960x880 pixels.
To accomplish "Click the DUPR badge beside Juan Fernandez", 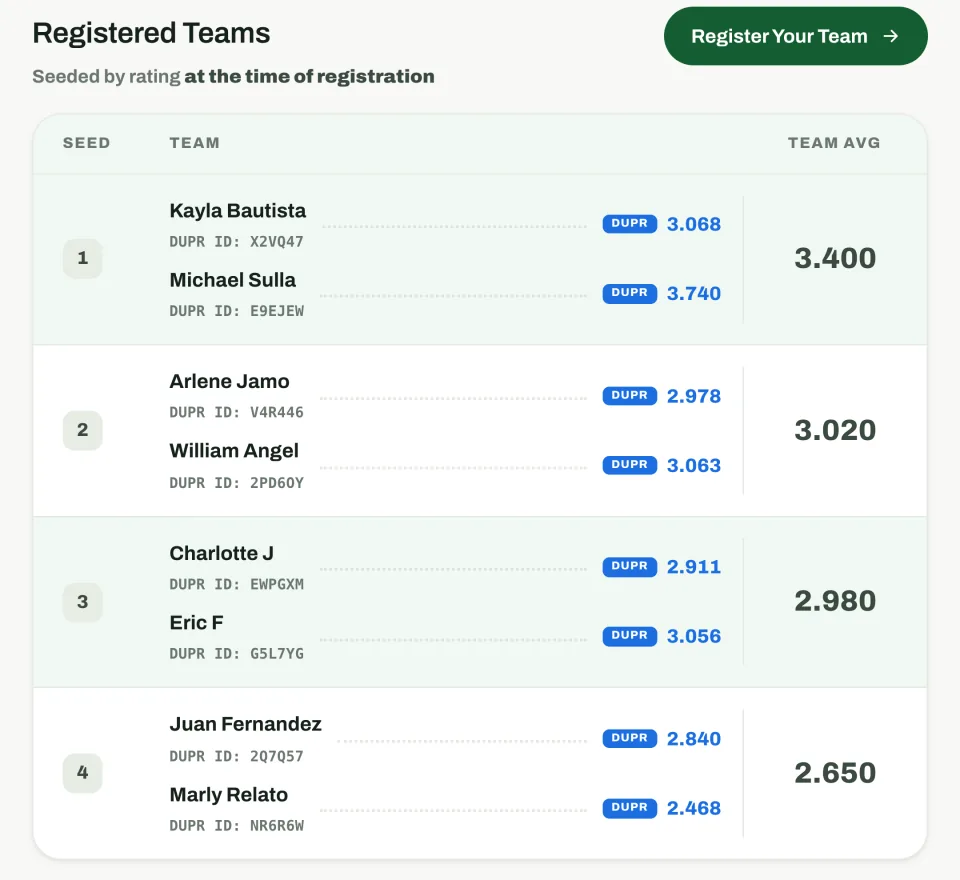I will pyautogui.click(x=629, y=738).
